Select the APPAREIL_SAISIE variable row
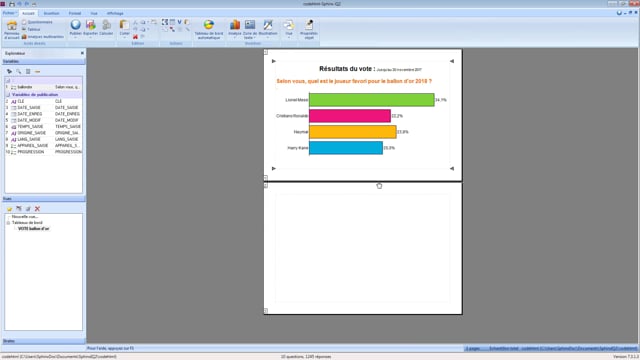The height and width of the screenshot is (360, 640). pyautogui.click(x=43, y=145)
